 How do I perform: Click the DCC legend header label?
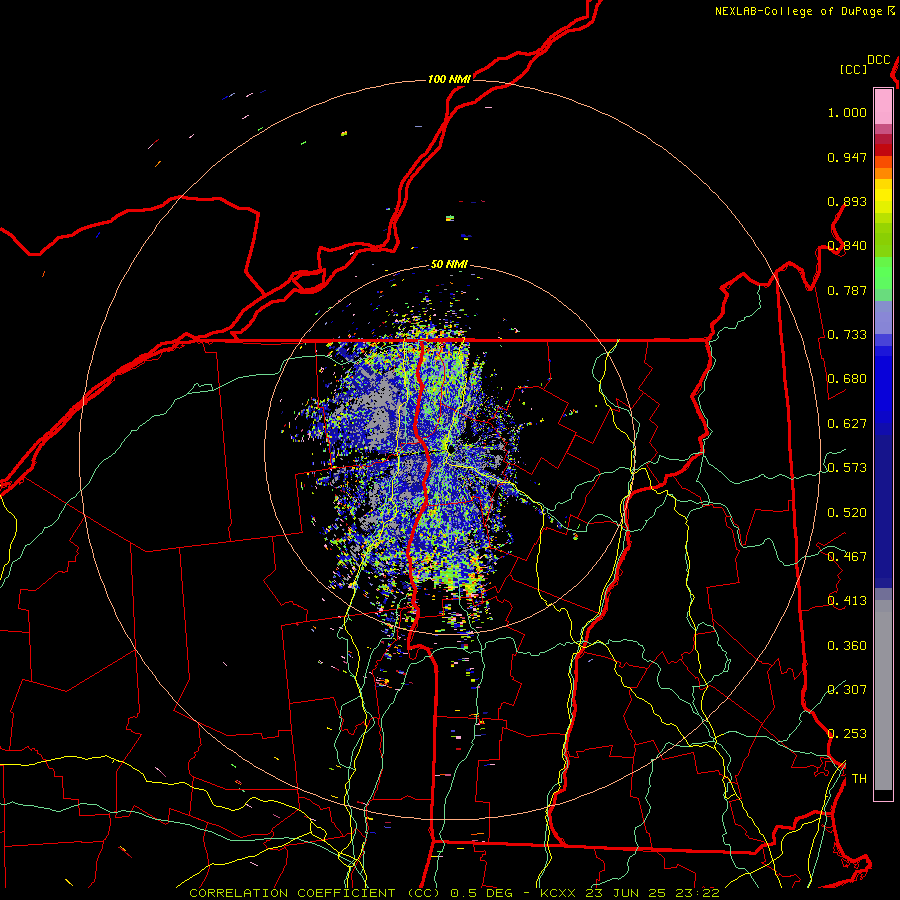tap(879, 60)
